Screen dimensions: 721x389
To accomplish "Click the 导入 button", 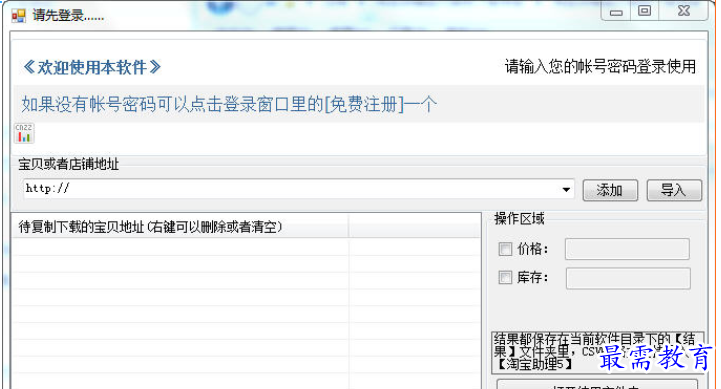I will pyautogui.click(x=674, y=190).
